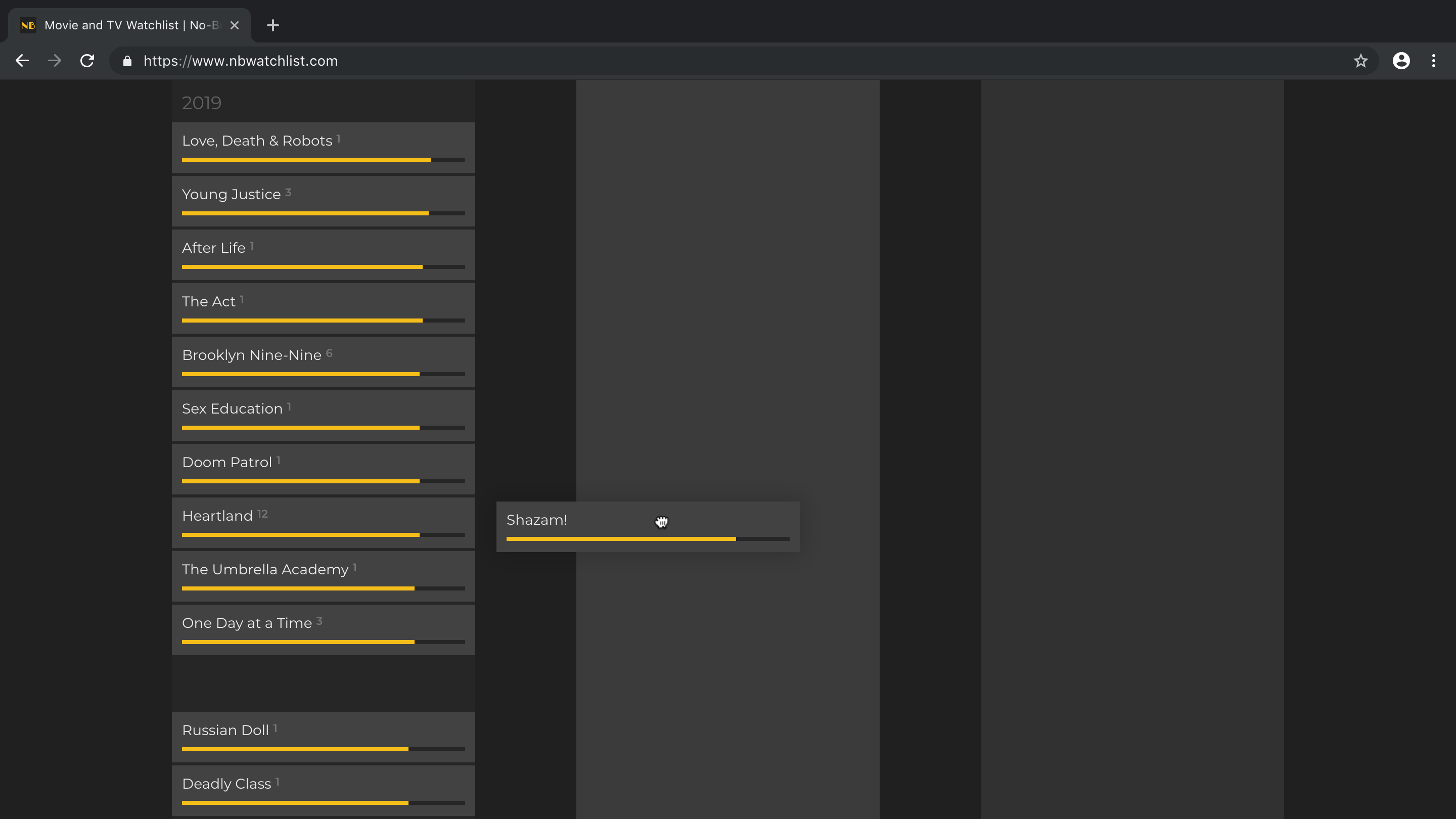1456x819 pixels.
Task: Close the Movie and TV Watchlist tab
Action: click(235, 25)
